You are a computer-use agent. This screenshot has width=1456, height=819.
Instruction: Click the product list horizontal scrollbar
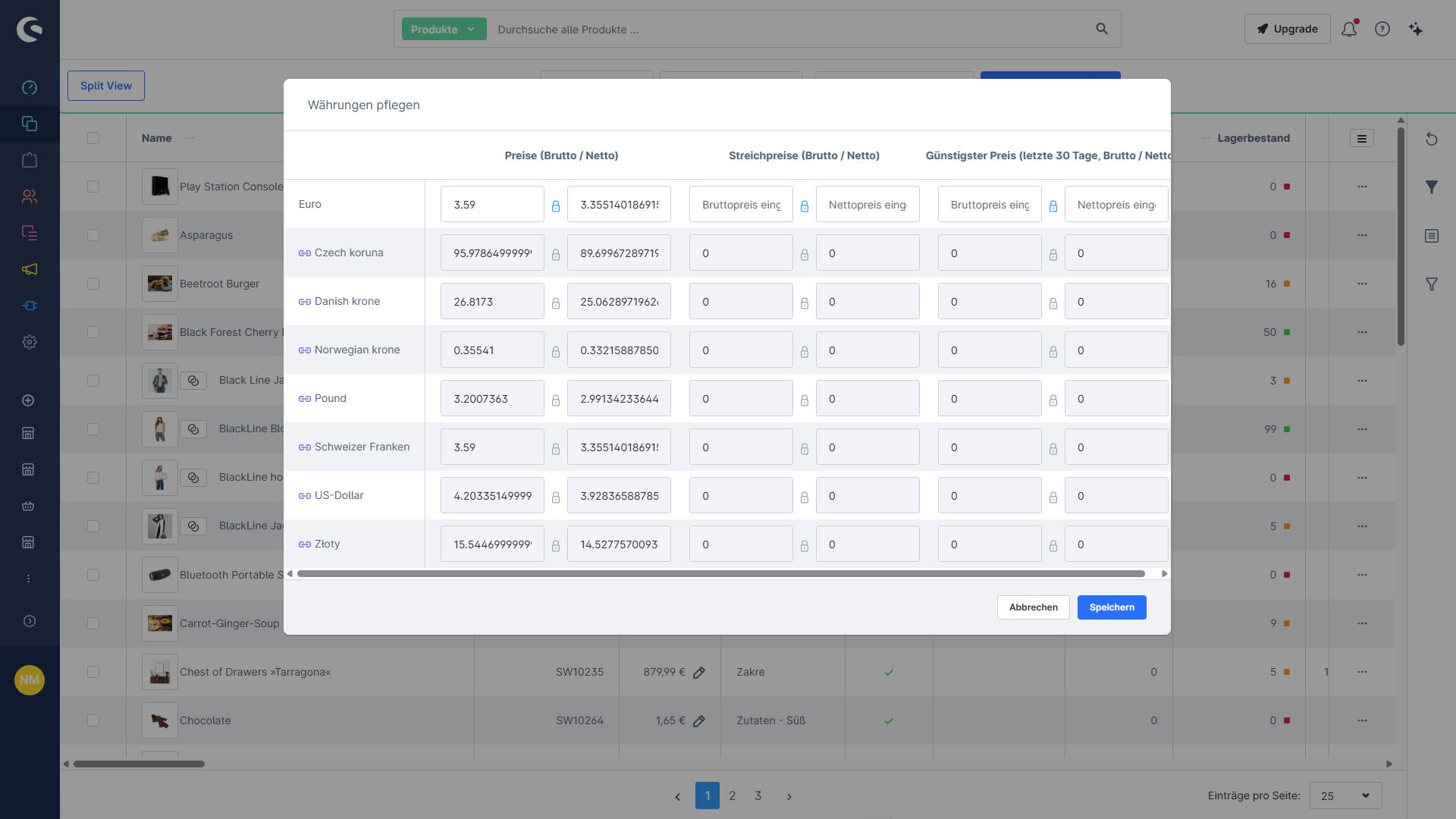pos(139,764)
